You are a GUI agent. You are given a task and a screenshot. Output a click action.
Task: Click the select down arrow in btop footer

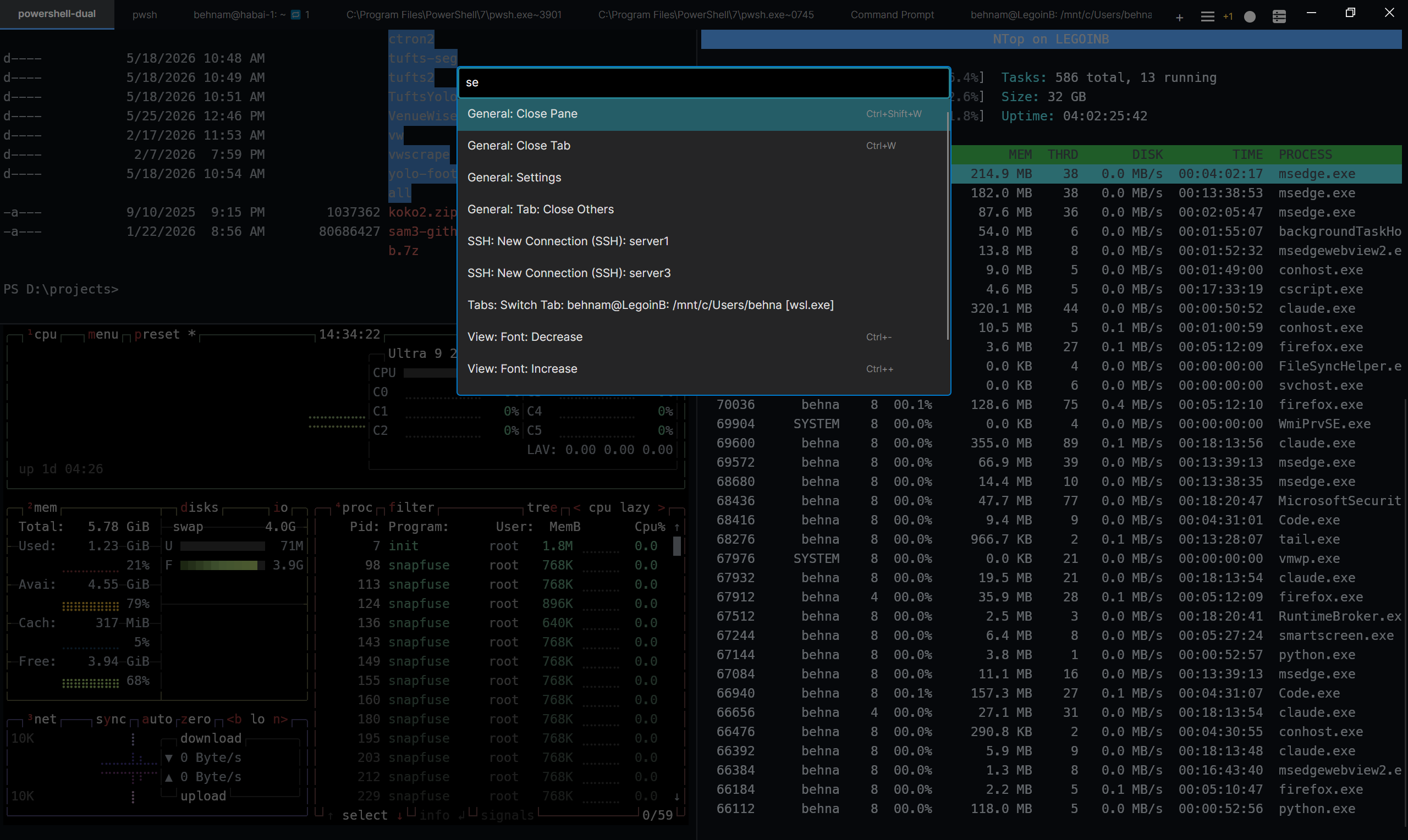click(399, 816)
